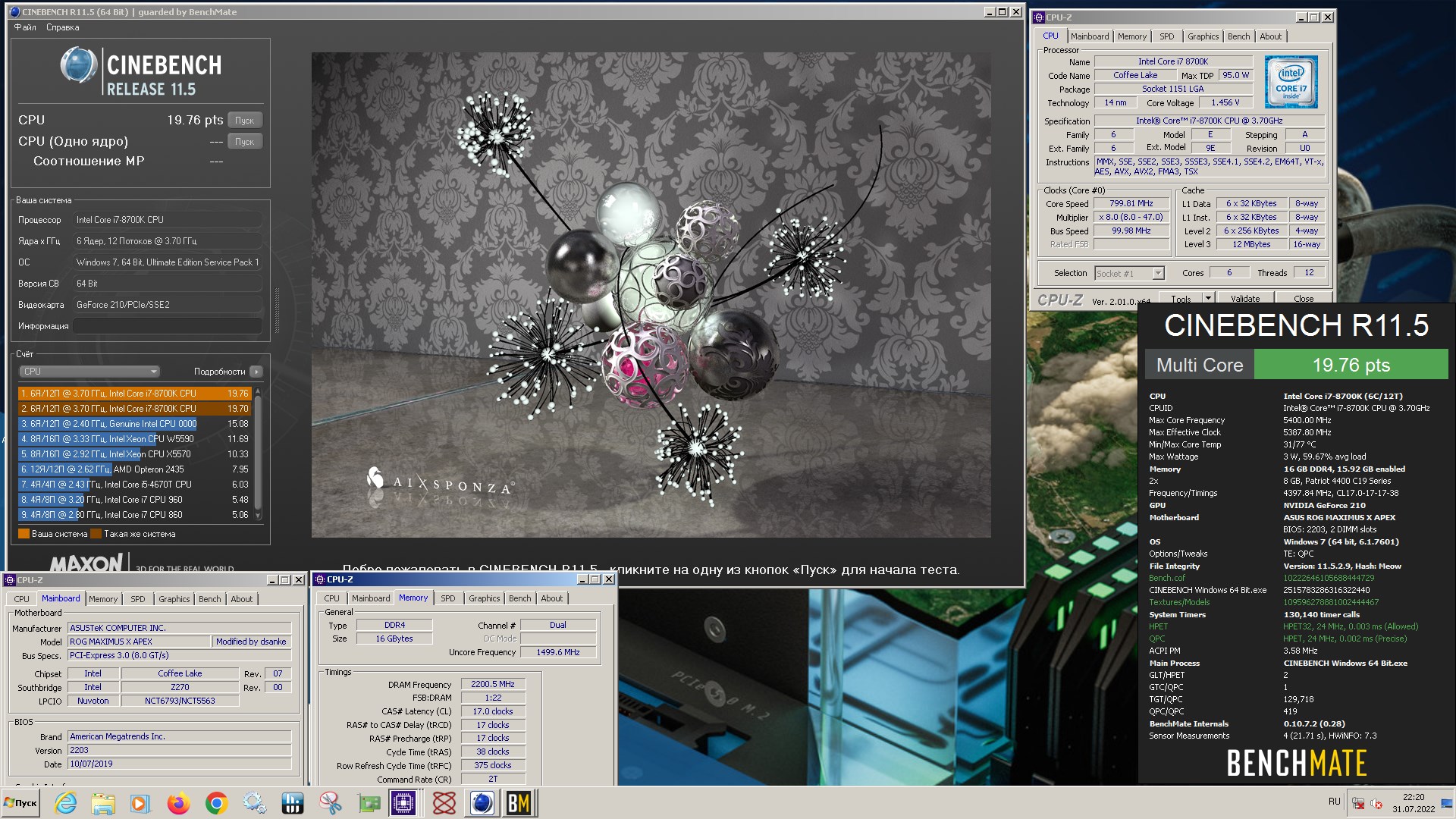Run the single-core CPU test Пуск button
Screen dimensions: 1456x819
(x=244, y=142)
